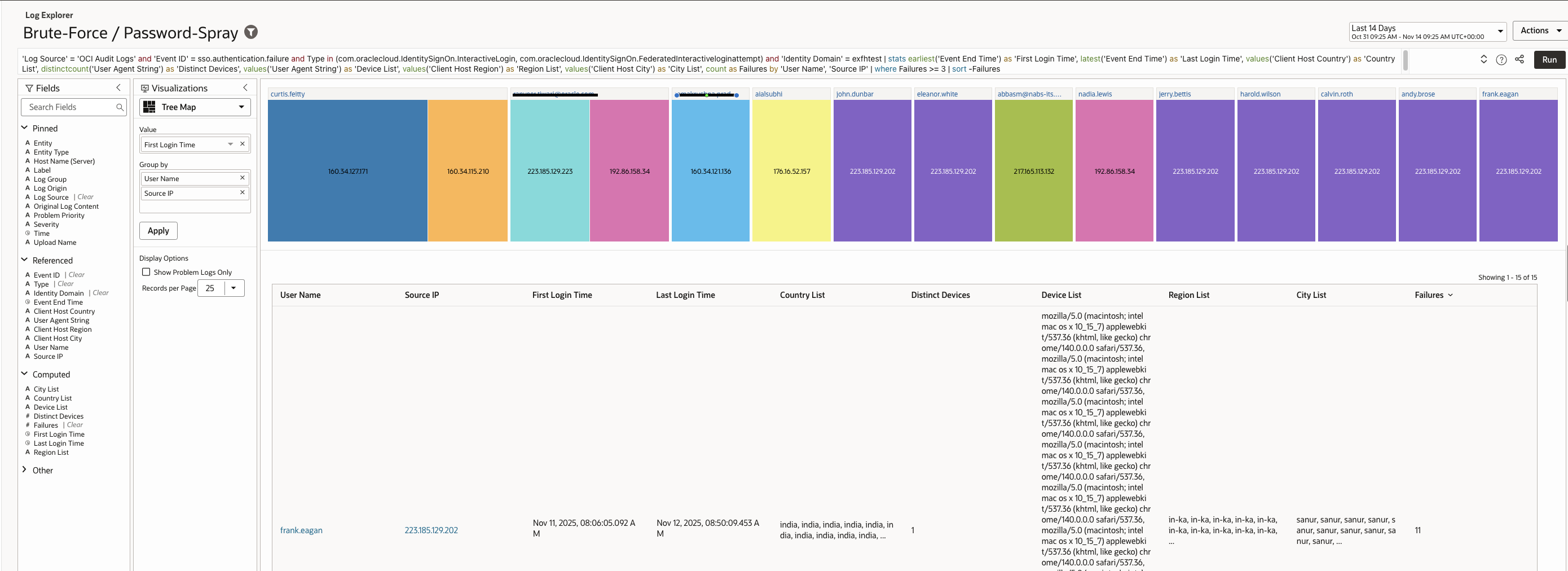Select the blue 160.34.127.171 tree map tile
This screenshot has width=1568, height=571.
tap(347, 171)
